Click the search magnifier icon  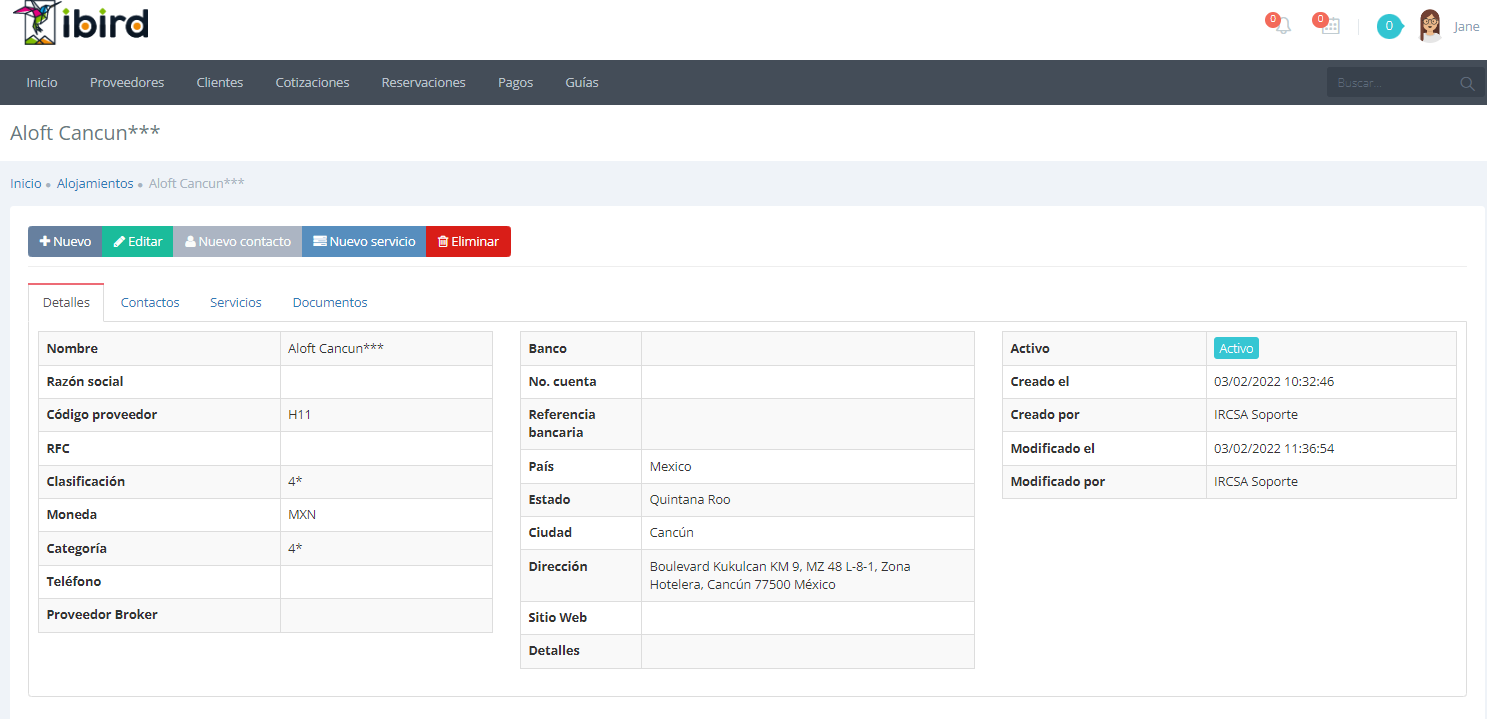[1467, 83]
